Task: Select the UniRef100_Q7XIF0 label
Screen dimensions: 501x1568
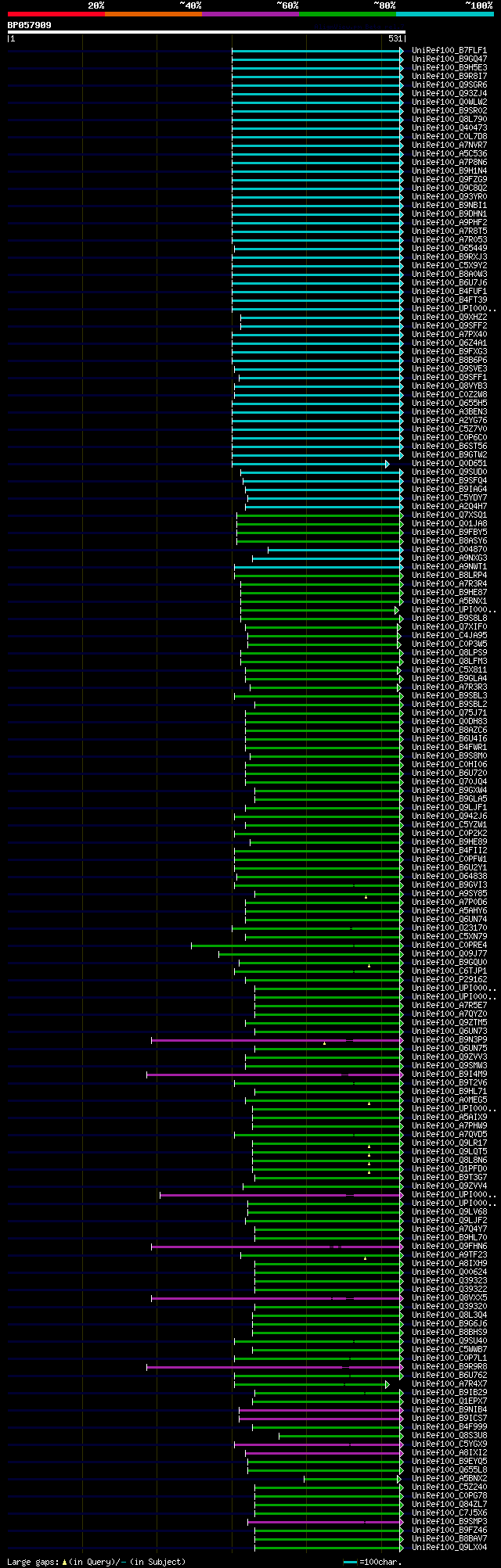Action: point(449,626)
